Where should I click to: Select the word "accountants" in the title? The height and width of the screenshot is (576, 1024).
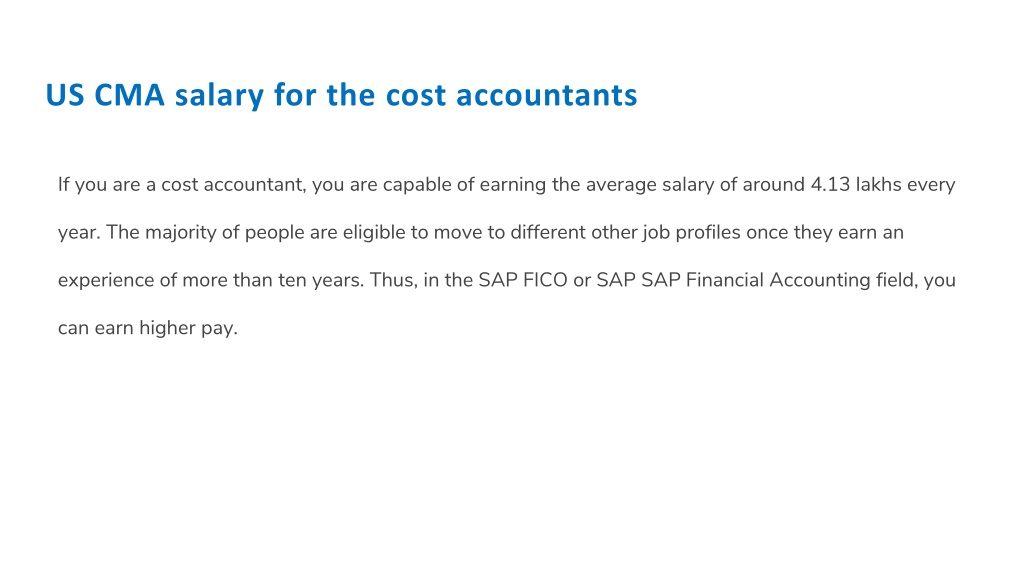547,95
